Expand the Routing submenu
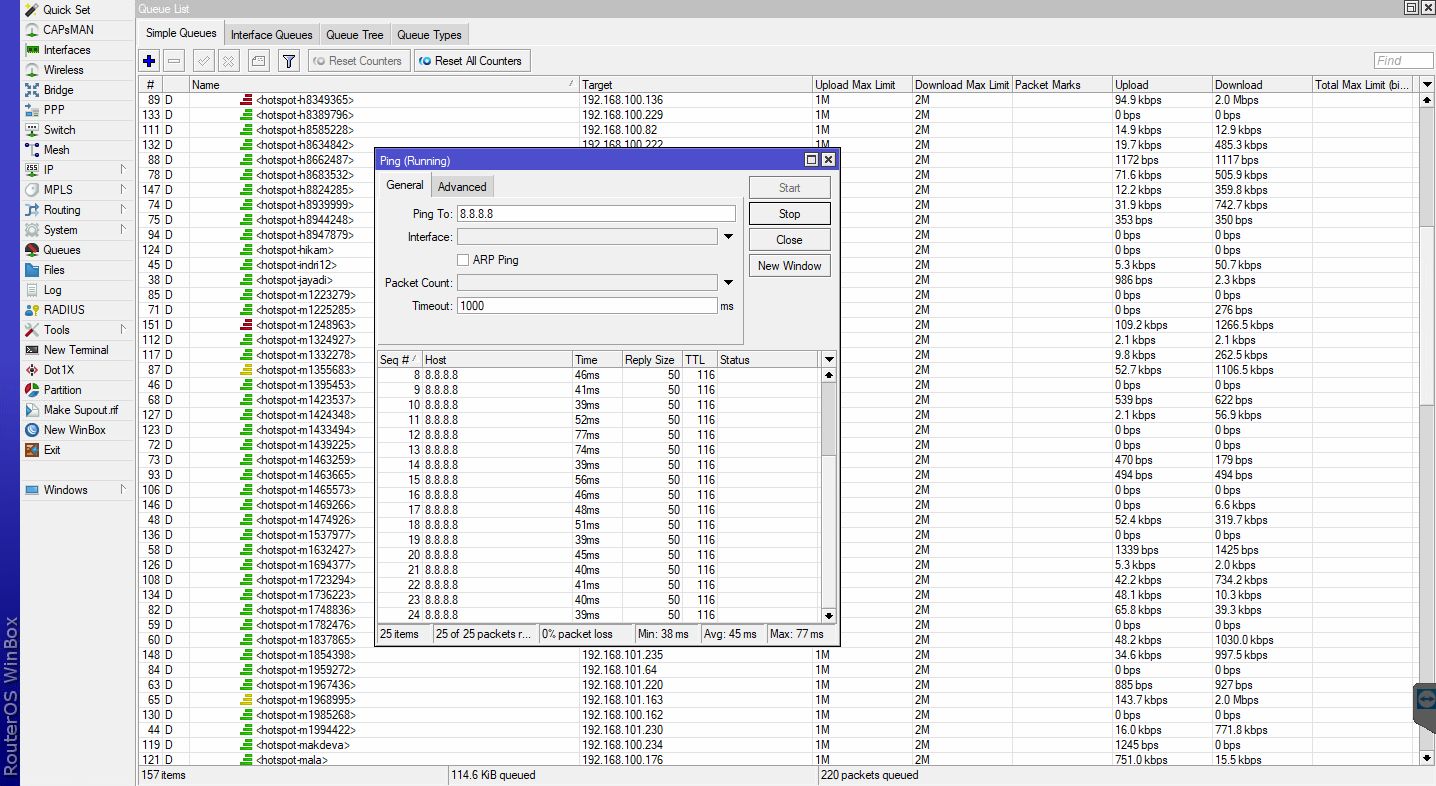The height and width of the screenshot is (786, 1436). tap(123, 210)
